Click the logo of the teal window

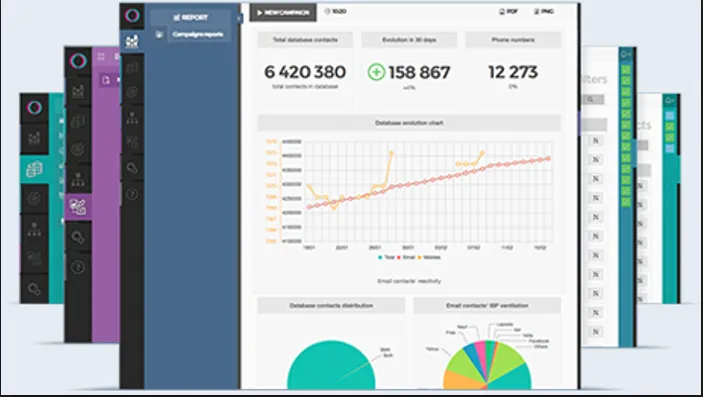tap(34, 108)
